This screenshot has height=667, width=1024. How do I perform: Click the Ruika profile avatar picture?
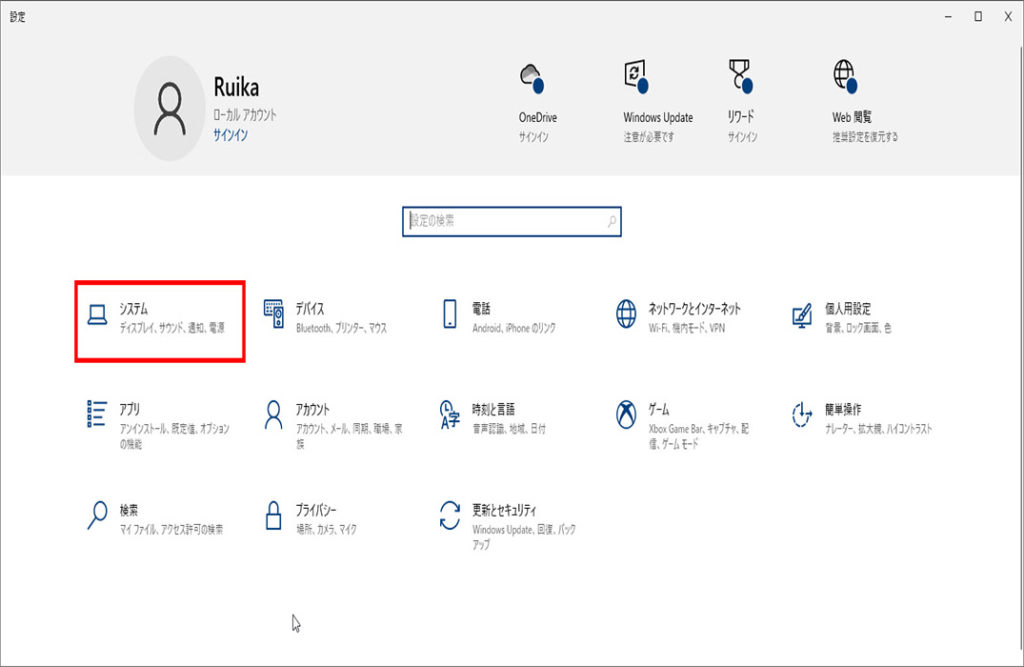170,107
